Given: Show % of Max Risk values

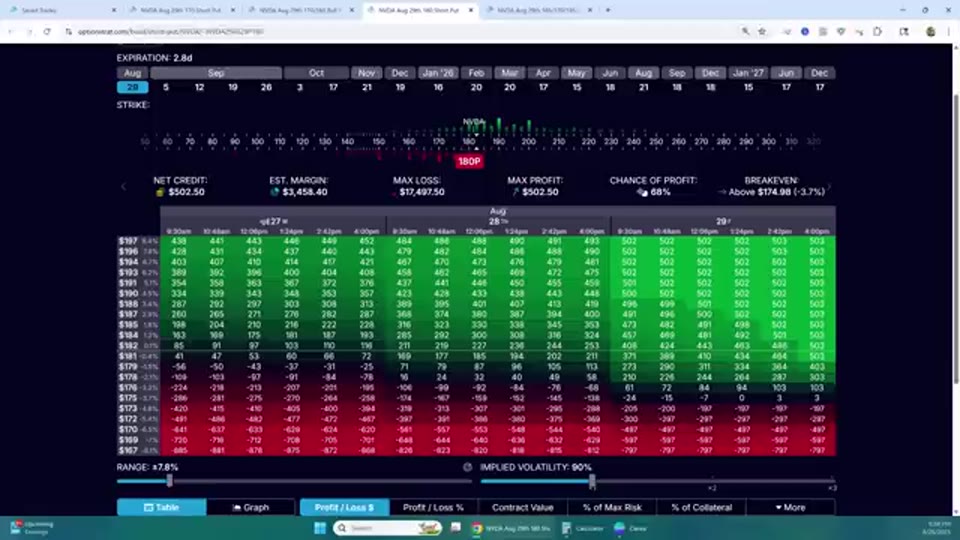Looking at the screenshot, I should [612, 507].
